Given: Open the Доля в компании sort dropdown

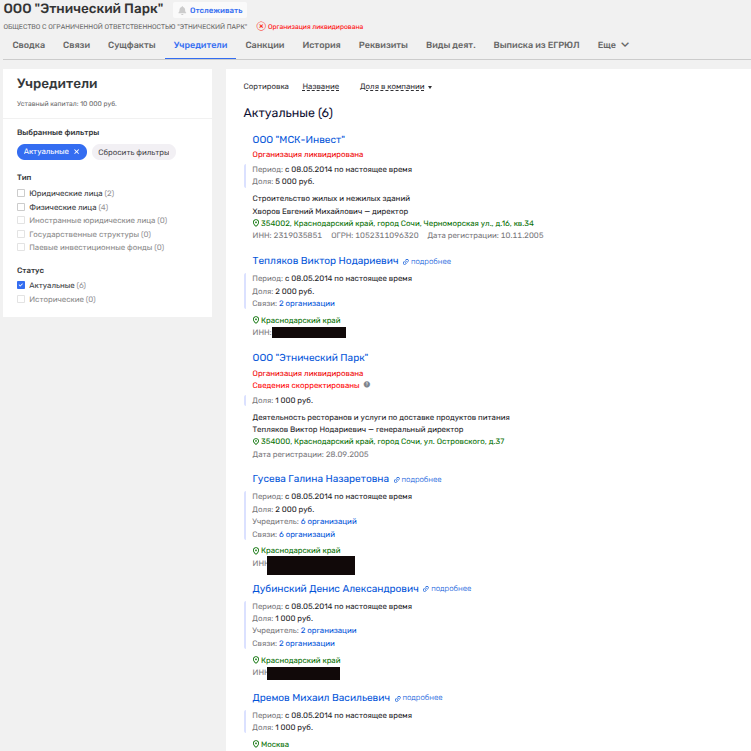Looking at the screenshot, I should 395,87.
